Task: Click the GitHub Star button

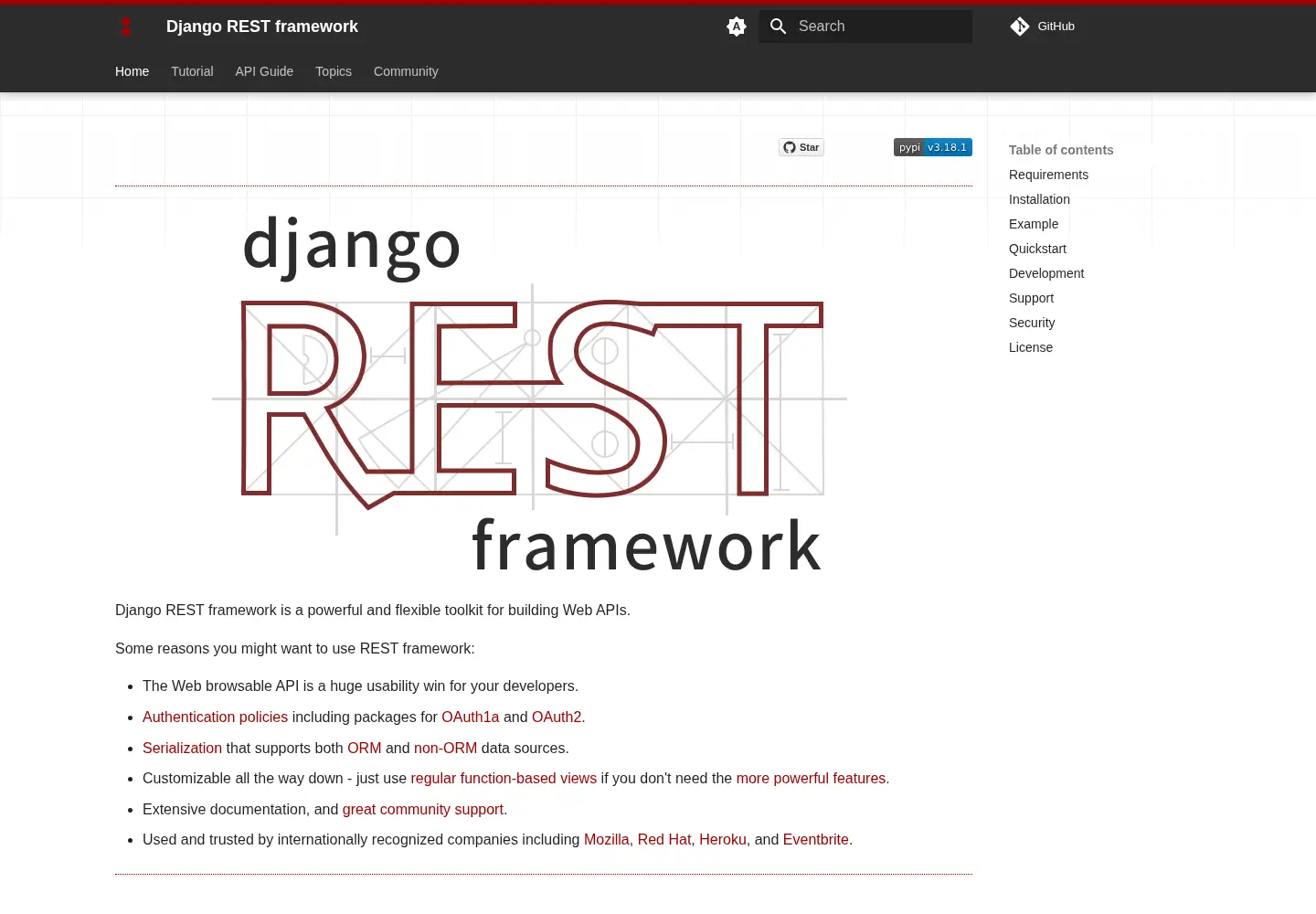Action: point(801,147)
